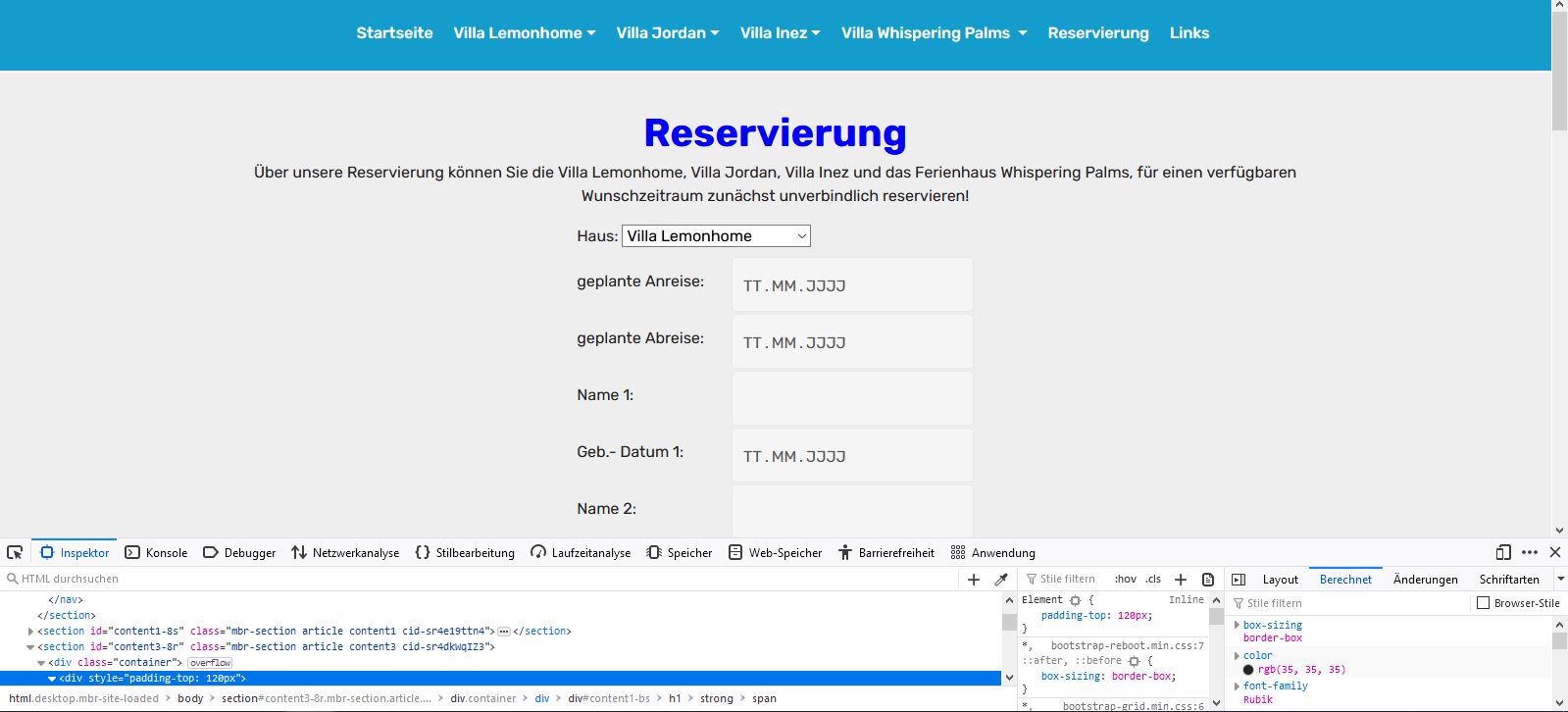
Task: Click the geplante Anreise date field
Action: [851, 285]
